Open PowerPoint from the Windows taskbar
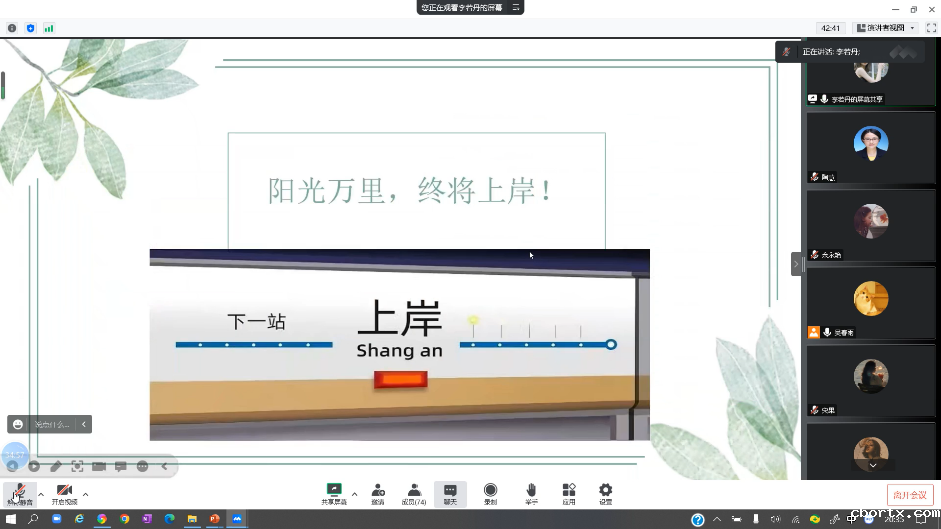This screenshot has height=529, width=941. 214,520
